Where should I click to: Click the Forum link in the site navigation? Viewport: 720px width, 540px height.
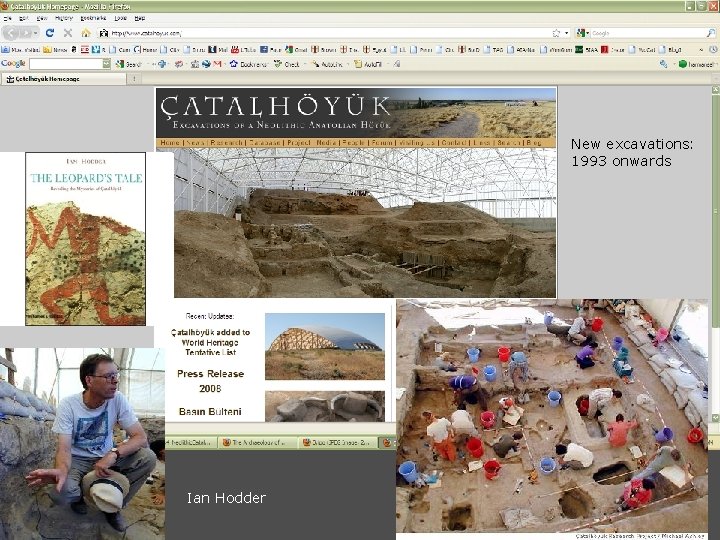pos(382,143)
